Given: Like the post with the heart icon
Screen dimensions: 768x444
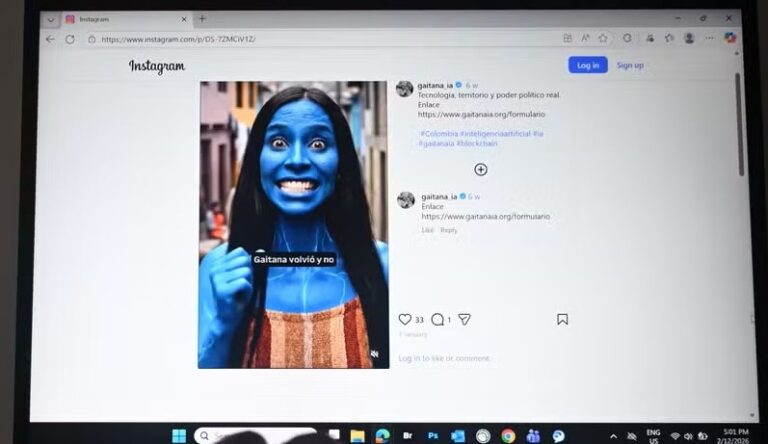Looking at the screenshot, I should tap(405, 319).
